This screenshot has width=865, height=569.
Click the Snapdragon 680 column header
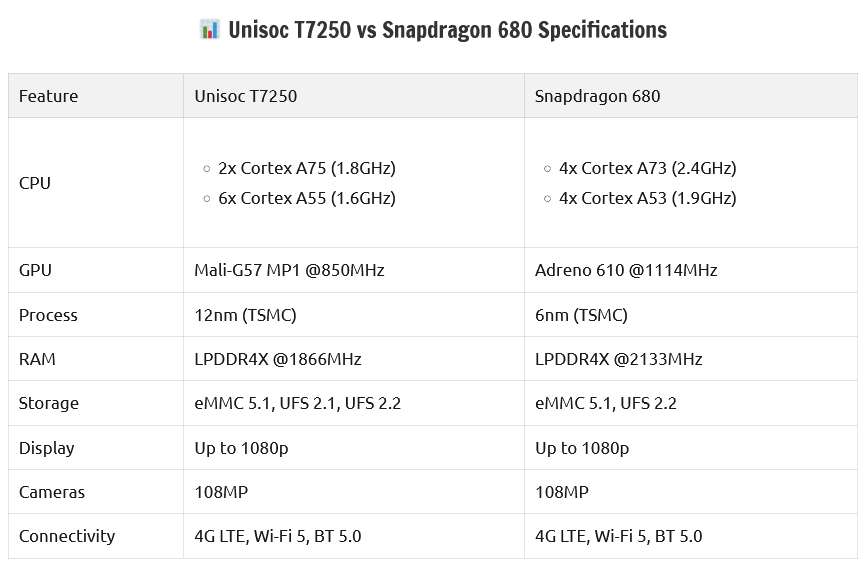pyautogui.click(x=597, y=96)
